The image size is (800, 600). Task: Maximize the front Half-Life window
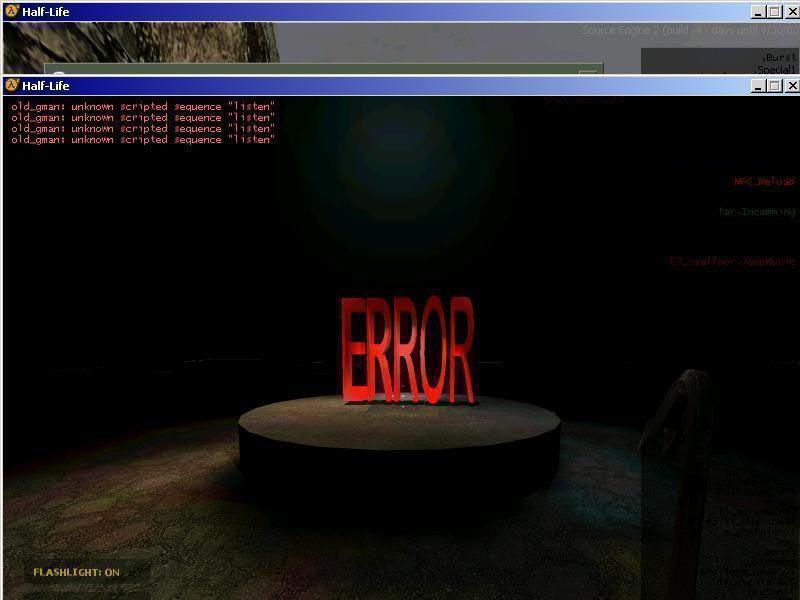coord(775,86)
